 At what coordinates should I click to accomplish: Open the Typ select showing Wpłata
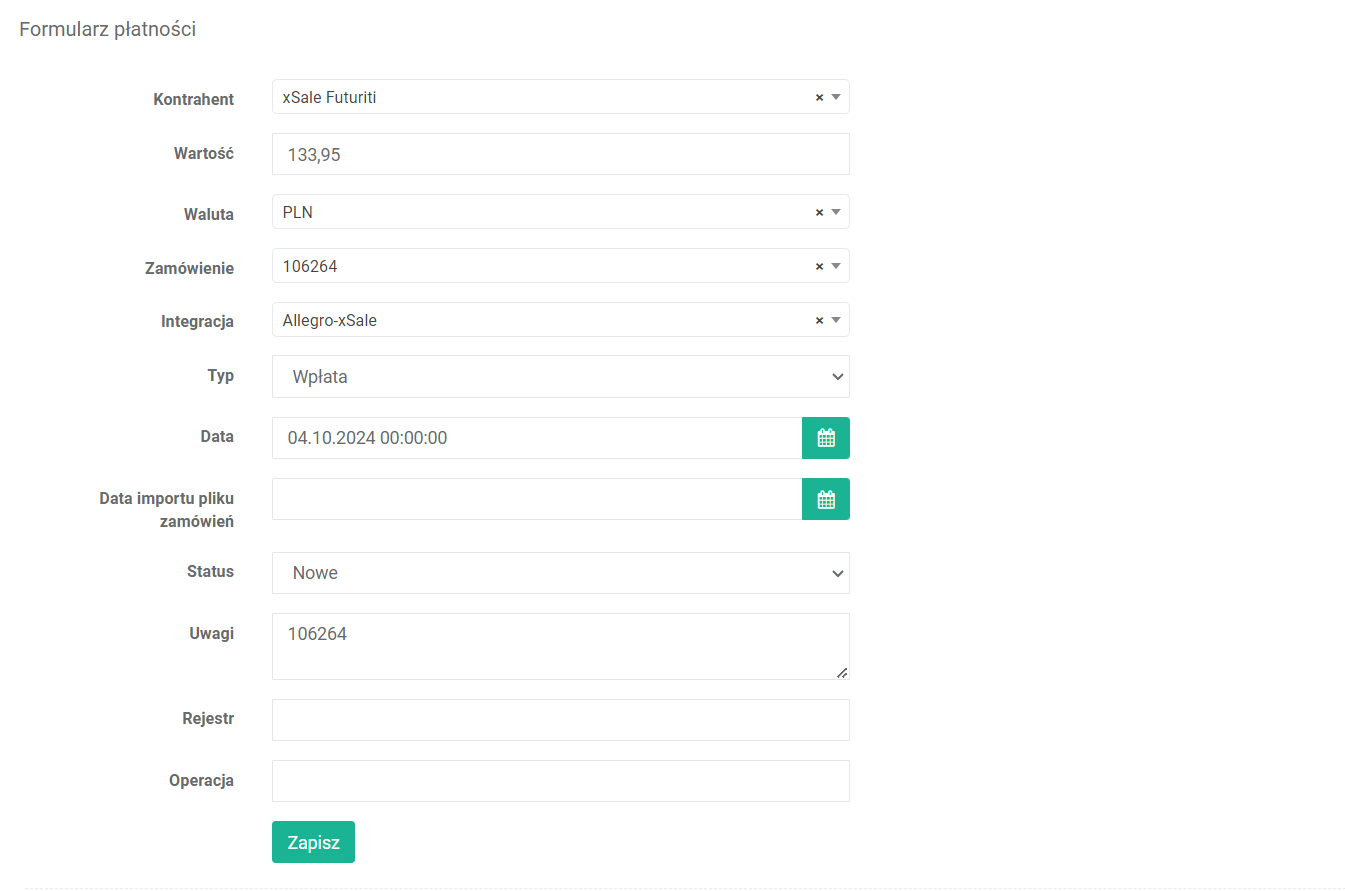(x=560, y=377)
